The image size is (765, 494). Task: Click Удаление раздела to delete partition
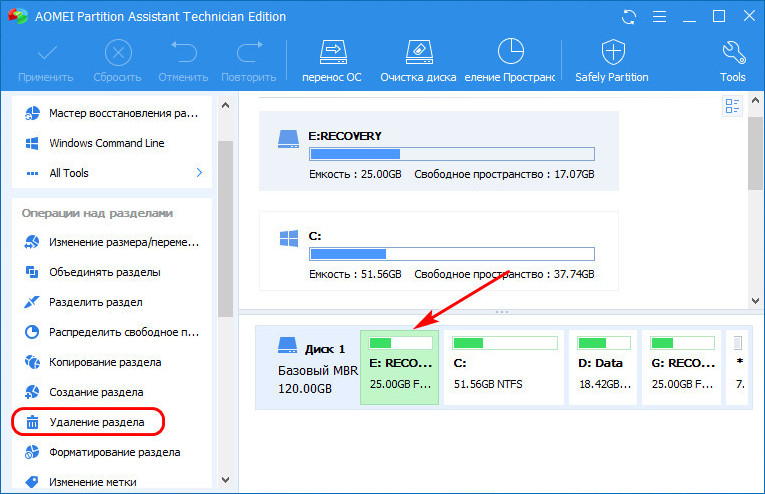pos(88,422)
